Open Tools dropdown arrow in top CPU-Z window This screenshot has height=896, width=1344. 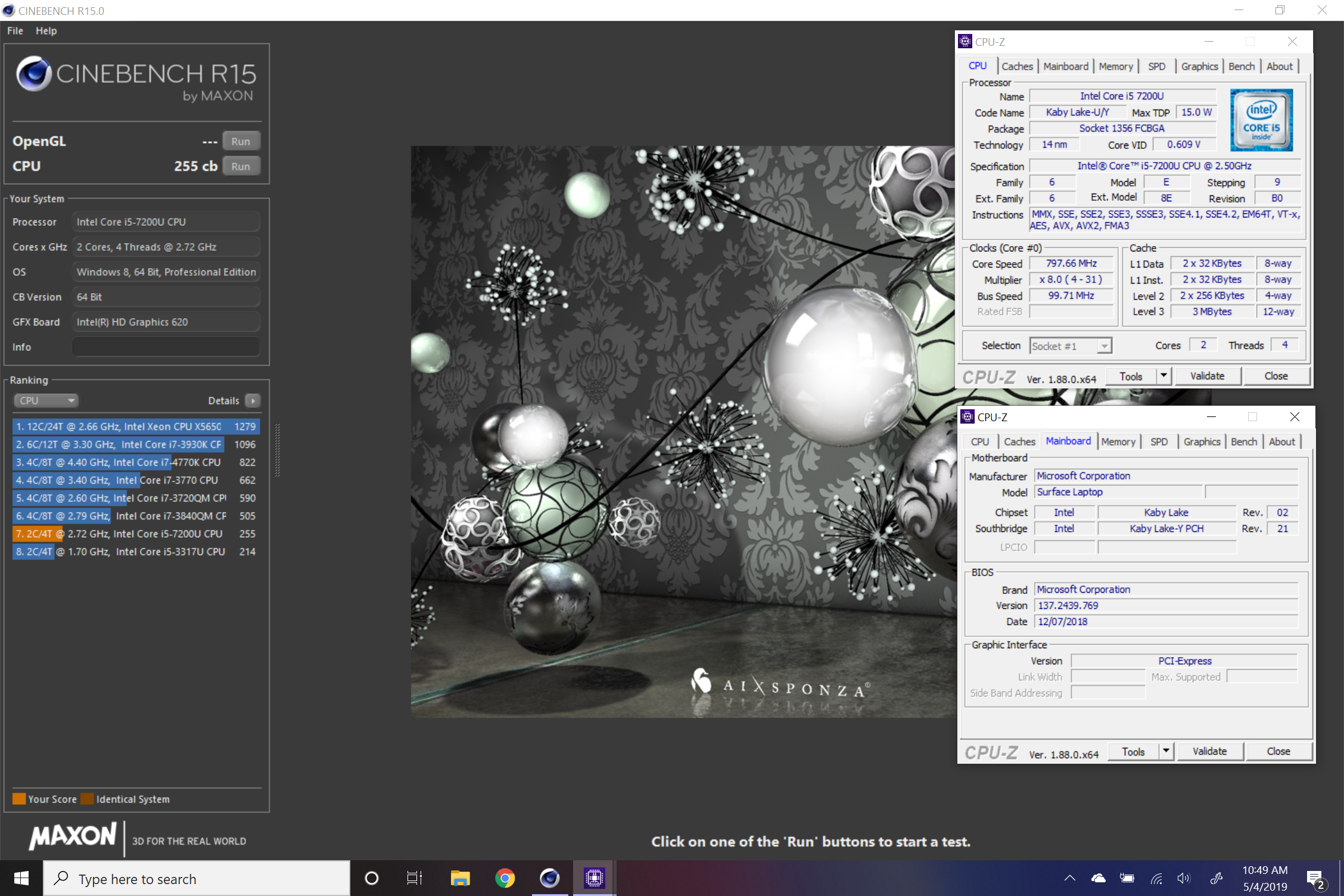tap(1163, 377)
